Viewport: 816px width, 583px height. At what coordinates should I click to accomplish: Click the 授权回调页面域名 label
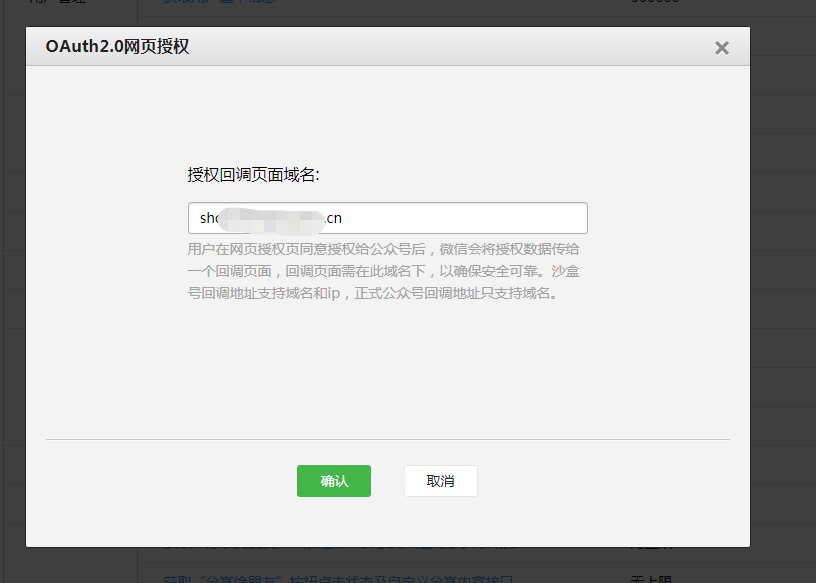tap(253, 174)
